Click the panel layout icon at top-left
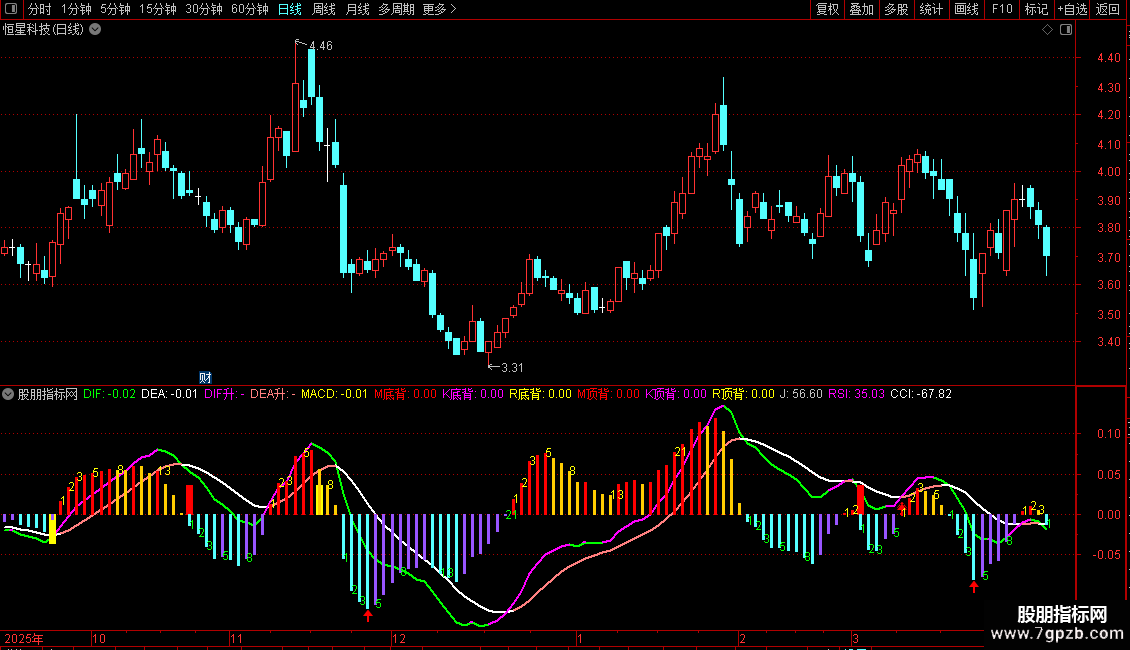This screenshot has width=1130, height=650. pyautogui.click(x=11, y=9)
